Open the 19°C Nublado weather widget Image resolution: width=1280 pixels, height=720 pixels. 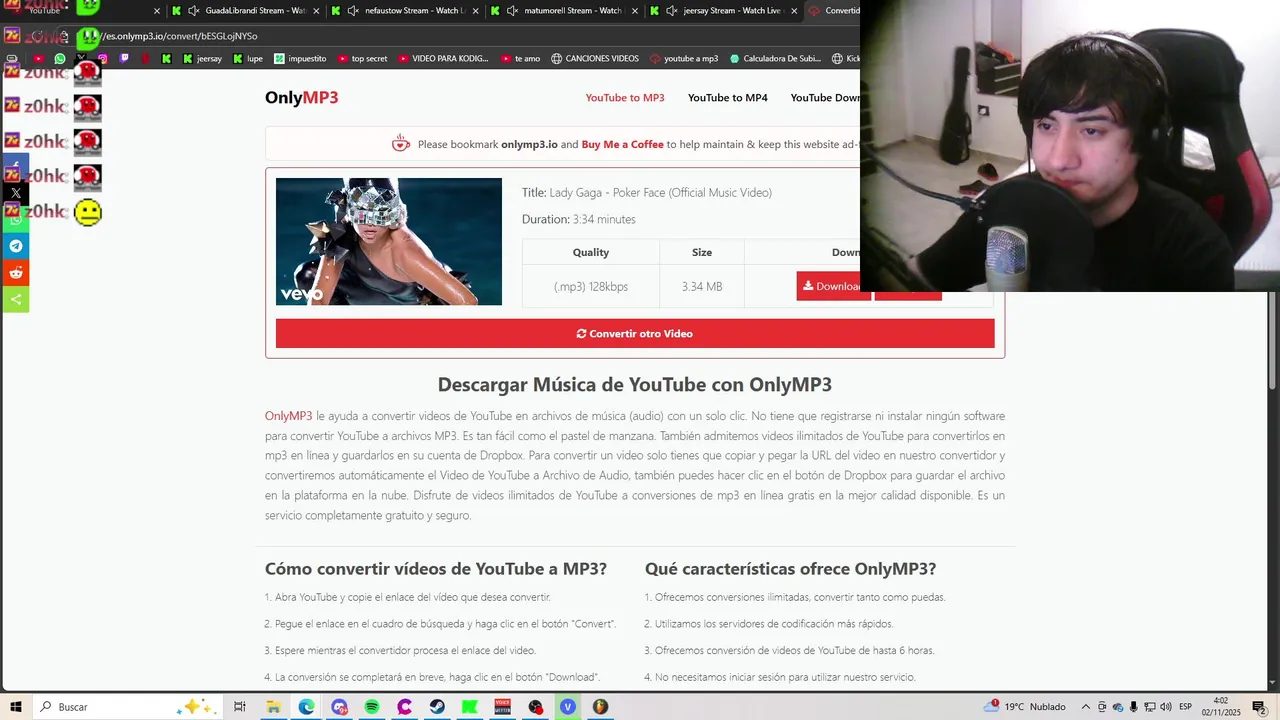(x=1026, y=707)
